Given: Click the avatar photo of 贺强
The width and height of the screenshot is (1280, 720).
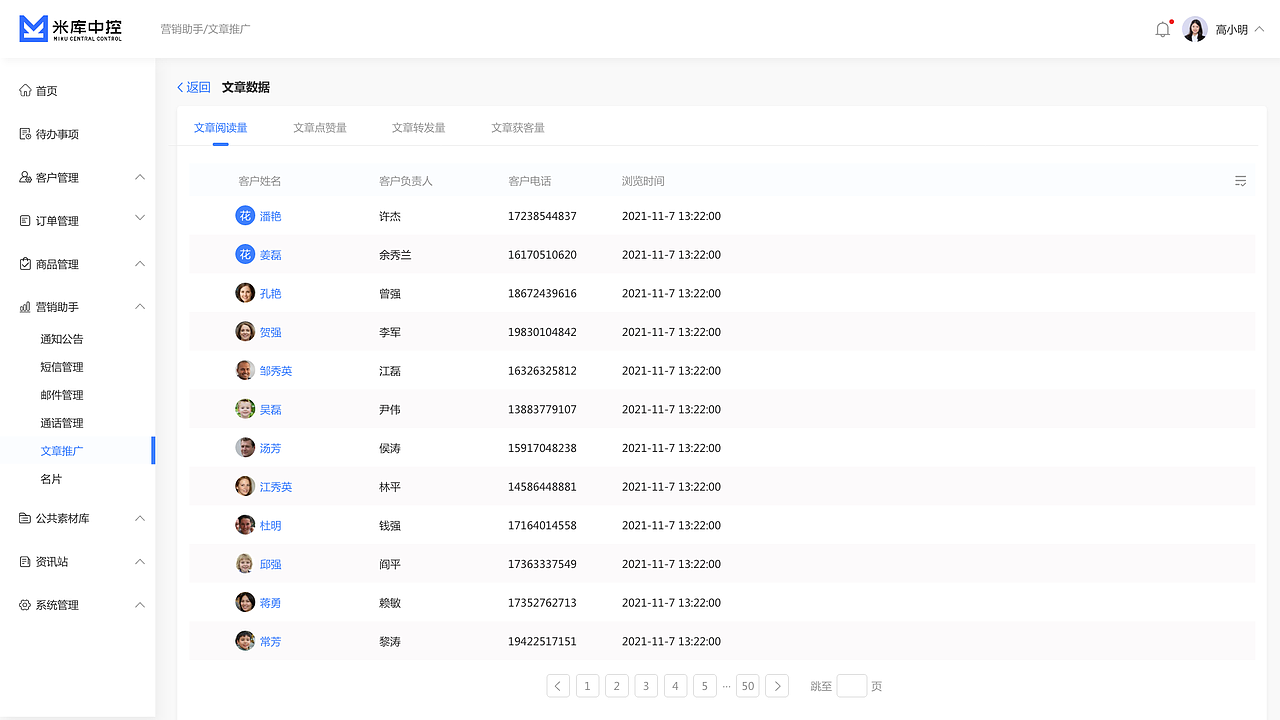Looking at the screenshot, I should (x=245, y=332).
